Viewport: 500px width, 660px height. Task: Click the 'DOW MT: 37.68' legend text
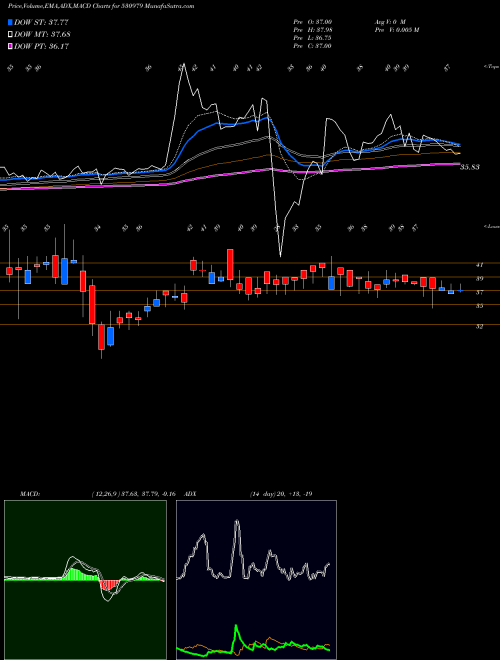(42, 34)
